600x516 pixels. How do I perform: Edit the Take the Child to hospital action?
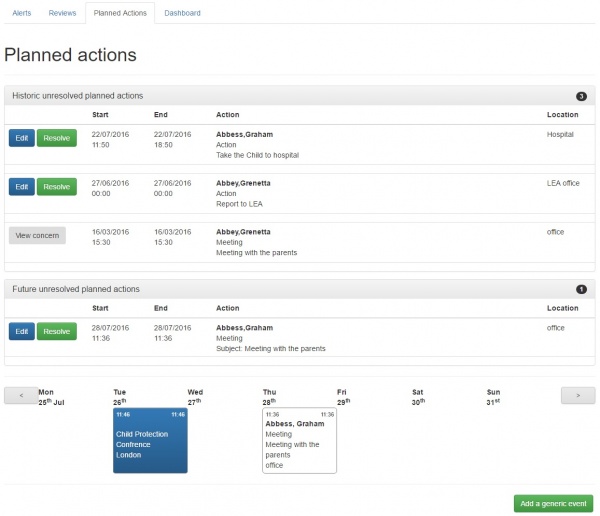click(x=22, y=138)
